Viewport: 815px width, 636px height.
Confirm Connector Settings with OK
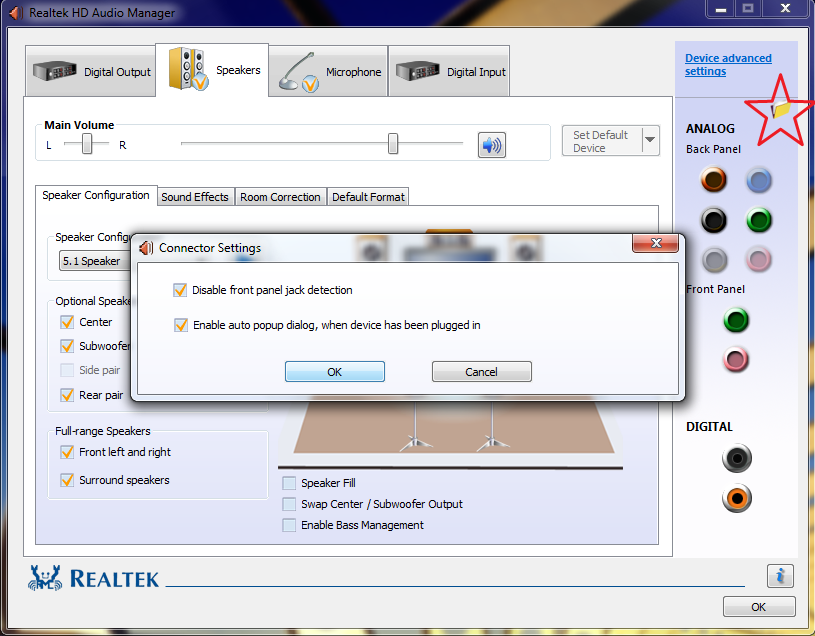point(334,371)
